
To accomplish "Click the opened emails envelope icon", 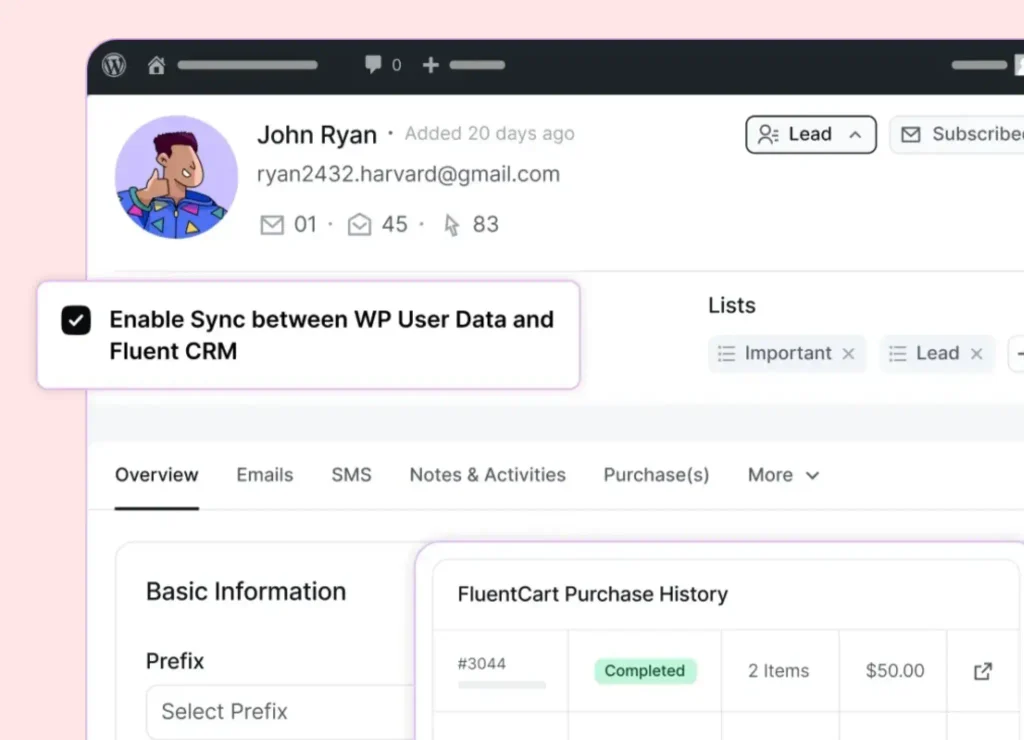I will [359, 224].
